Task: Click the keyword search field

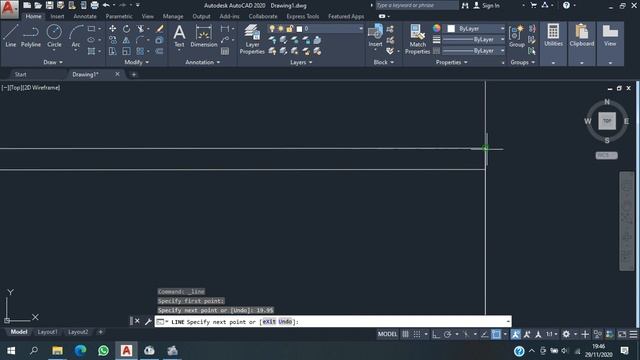Action: tap(416, 5)
